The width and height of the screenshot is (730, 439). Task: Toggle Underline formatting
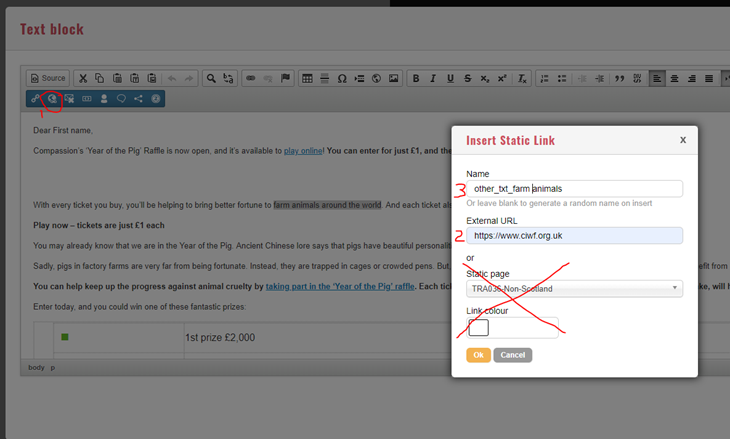pyautogui.click(x=450, y=78)
